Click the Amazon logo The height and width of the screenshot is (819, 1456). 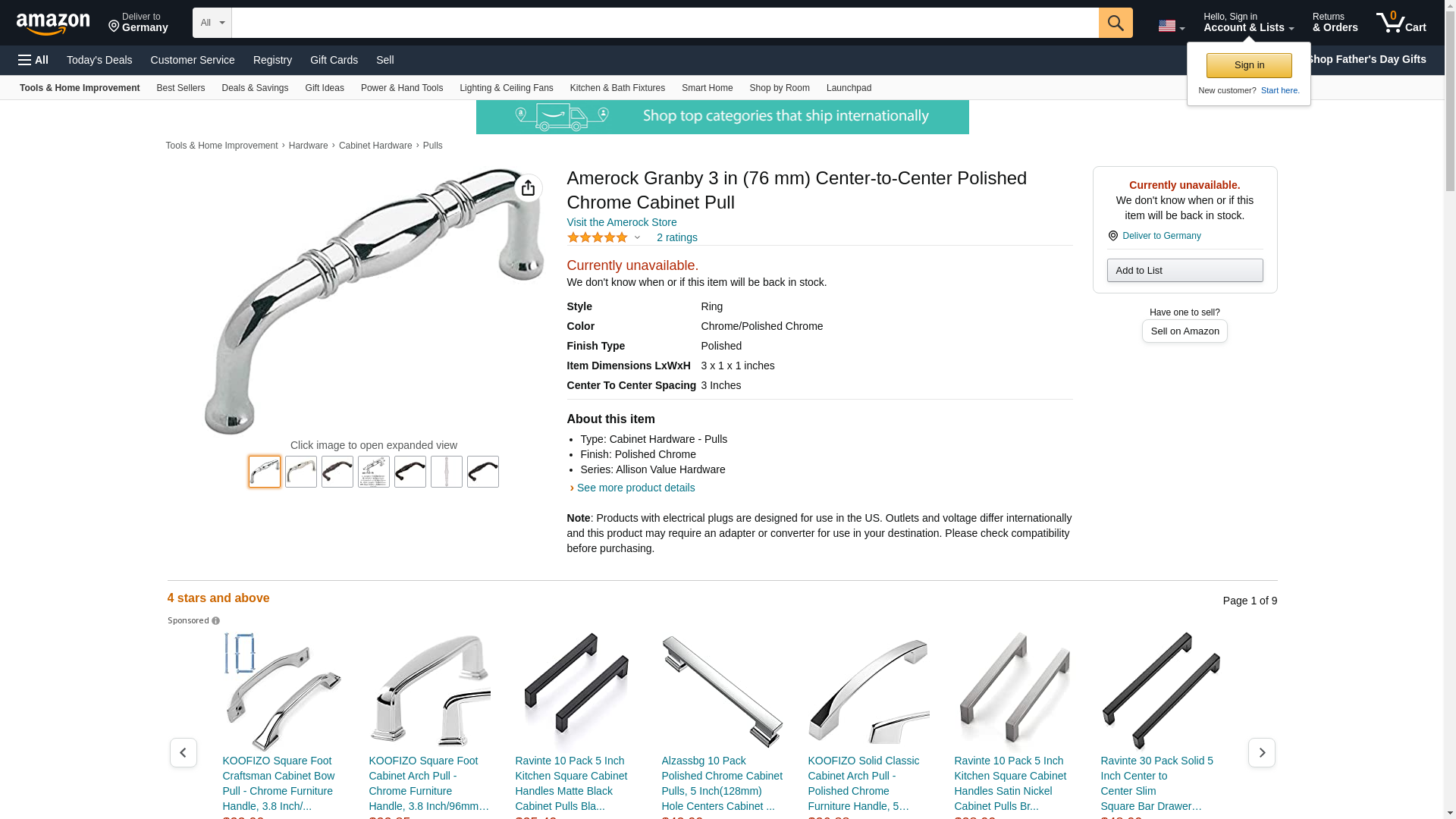(53, 24)
